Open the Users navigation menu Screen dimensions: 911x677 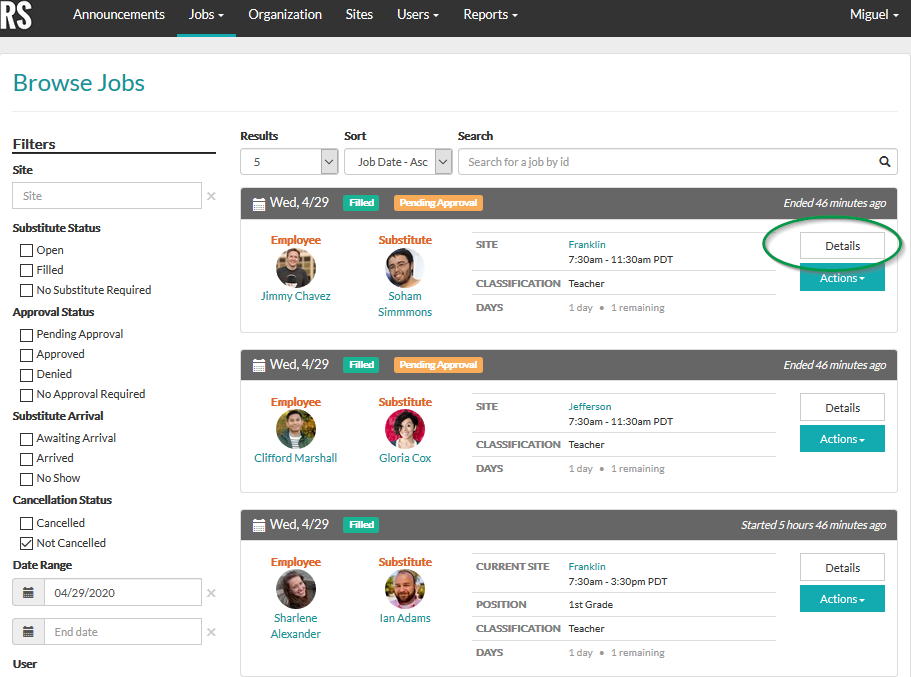(418, 15)
